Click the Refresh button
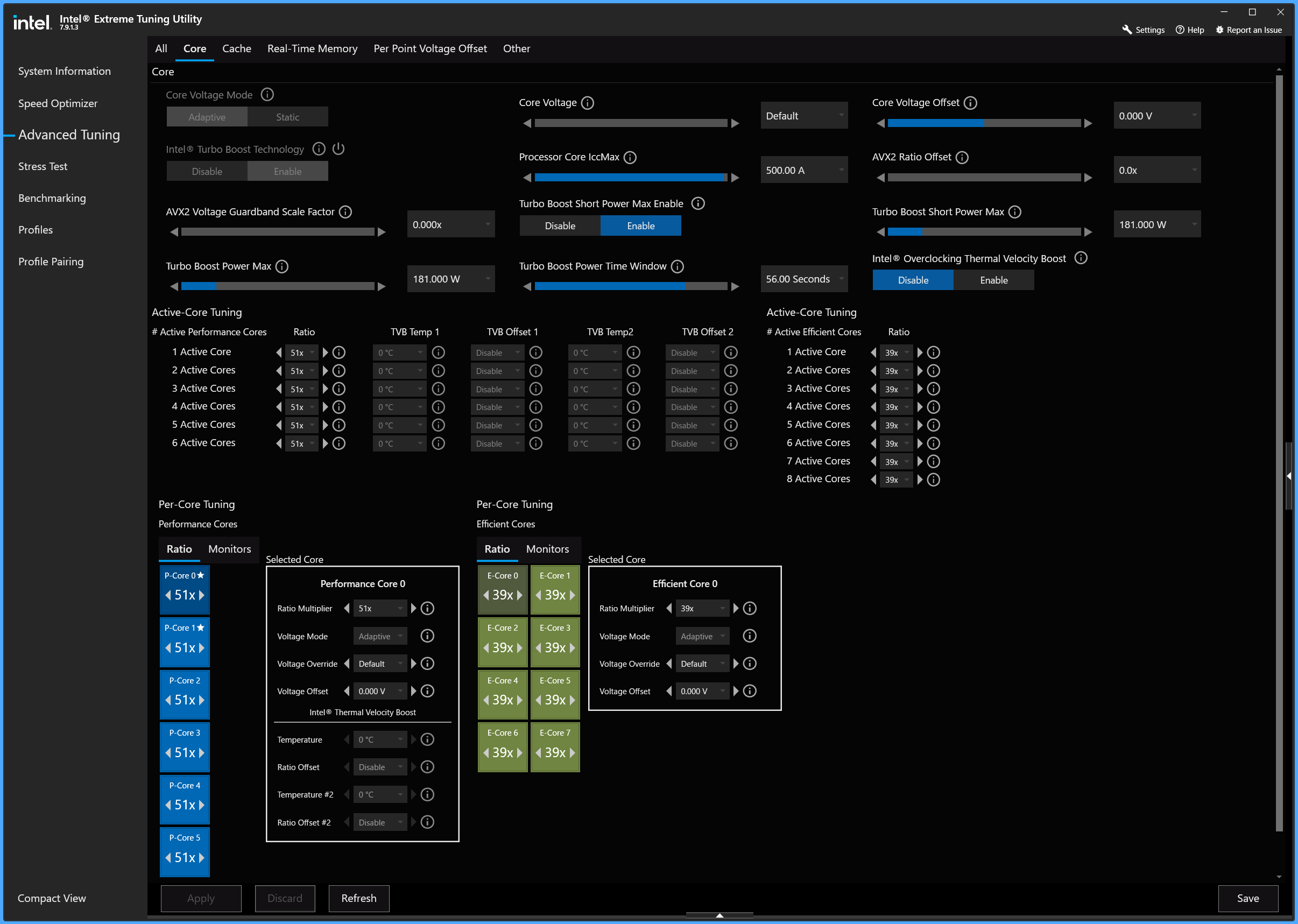1298x924 pixels. 359,898
